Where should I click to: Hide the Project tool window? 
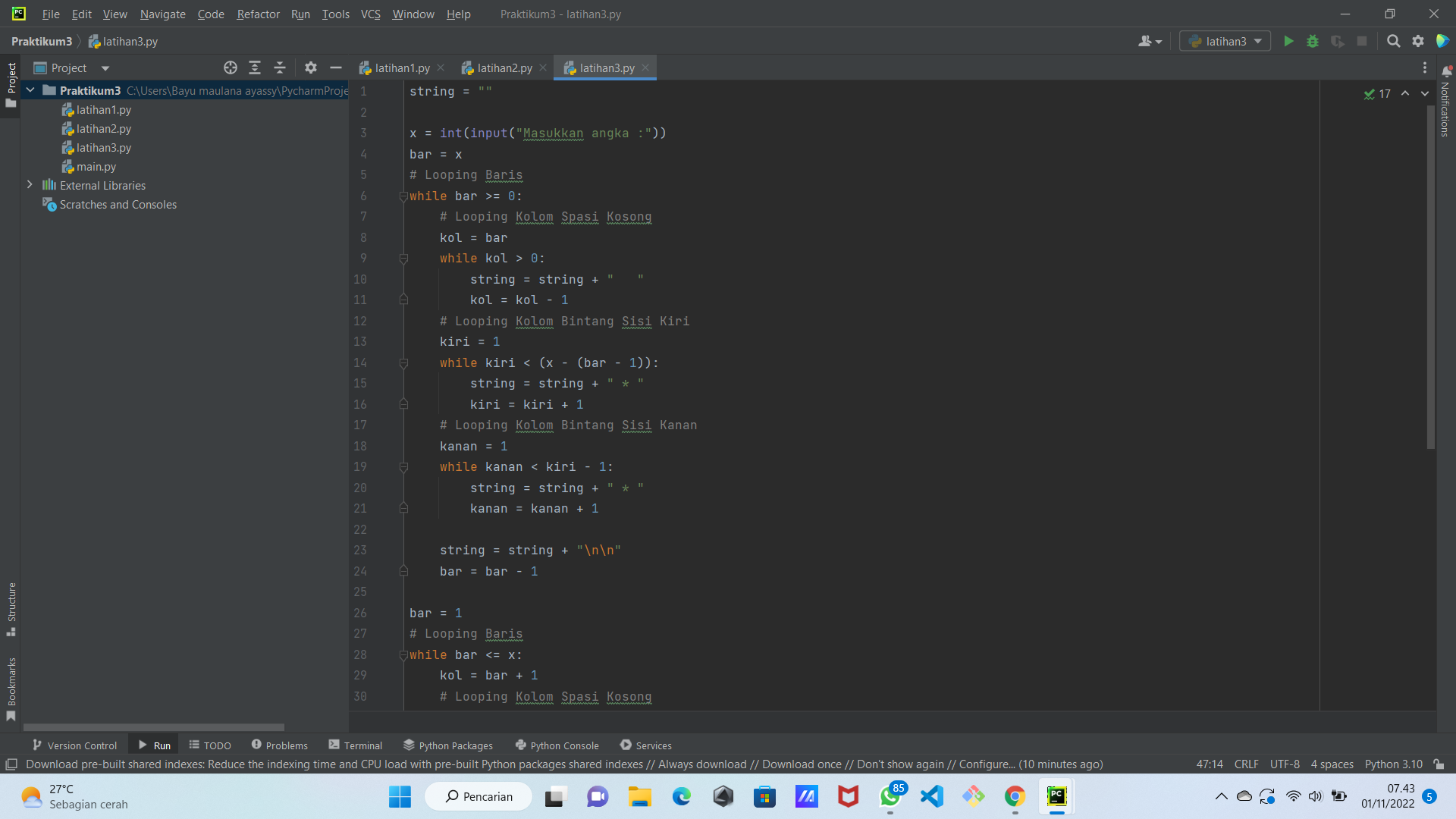coord(336,67)
